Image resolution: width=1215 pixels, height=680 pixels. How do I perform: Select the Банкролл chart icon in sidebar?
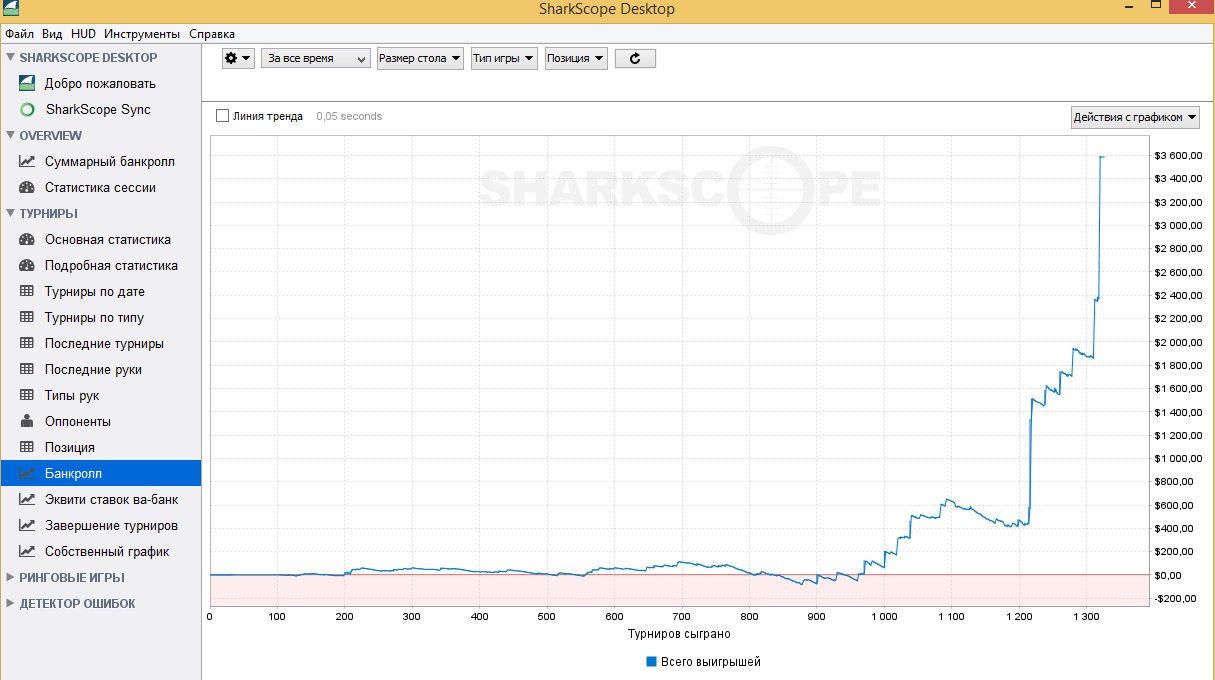click(x=27, y=473)
